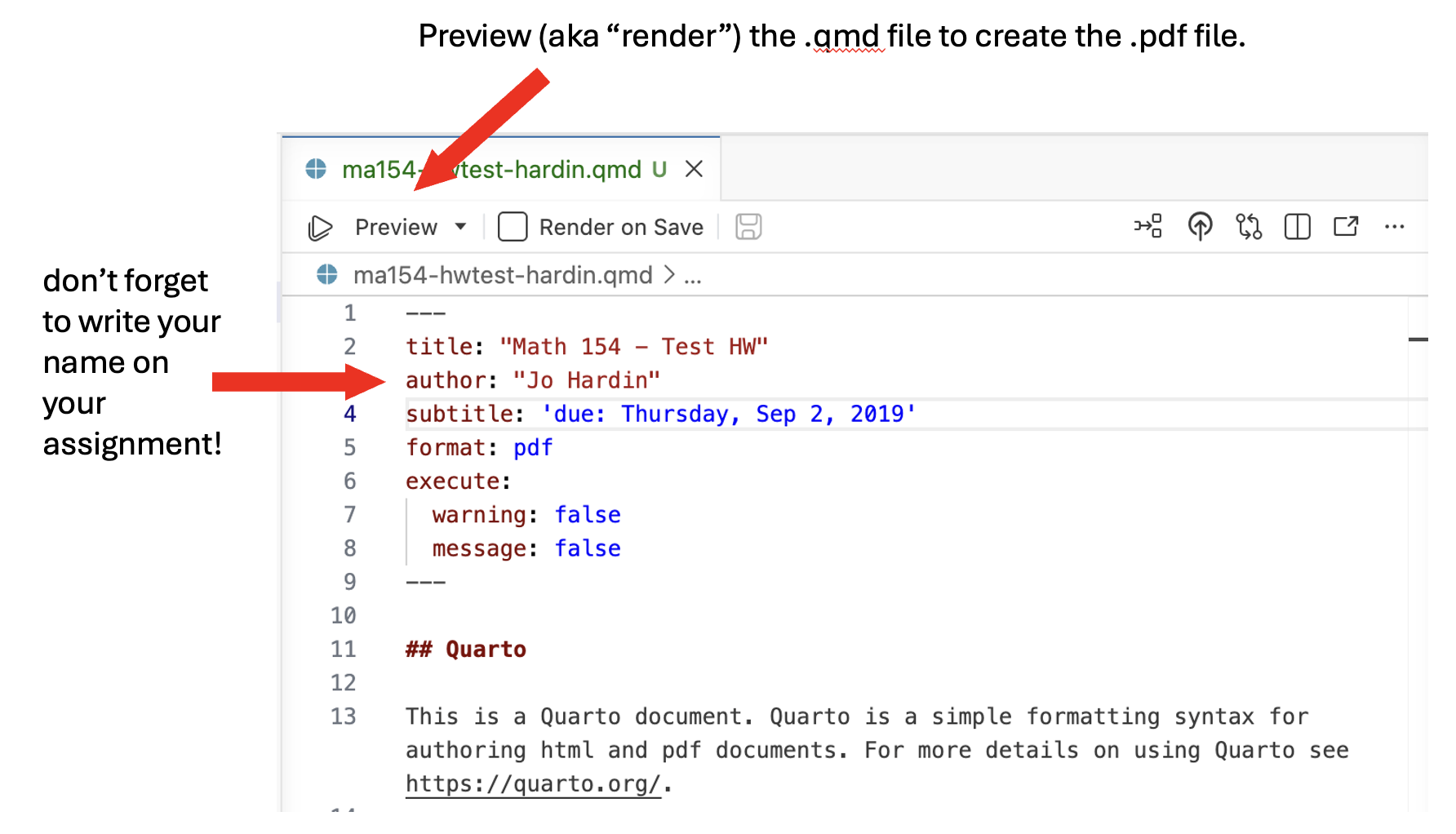
Task: Click the minimap scrollbar marker
Action: tap(1418, 339)
